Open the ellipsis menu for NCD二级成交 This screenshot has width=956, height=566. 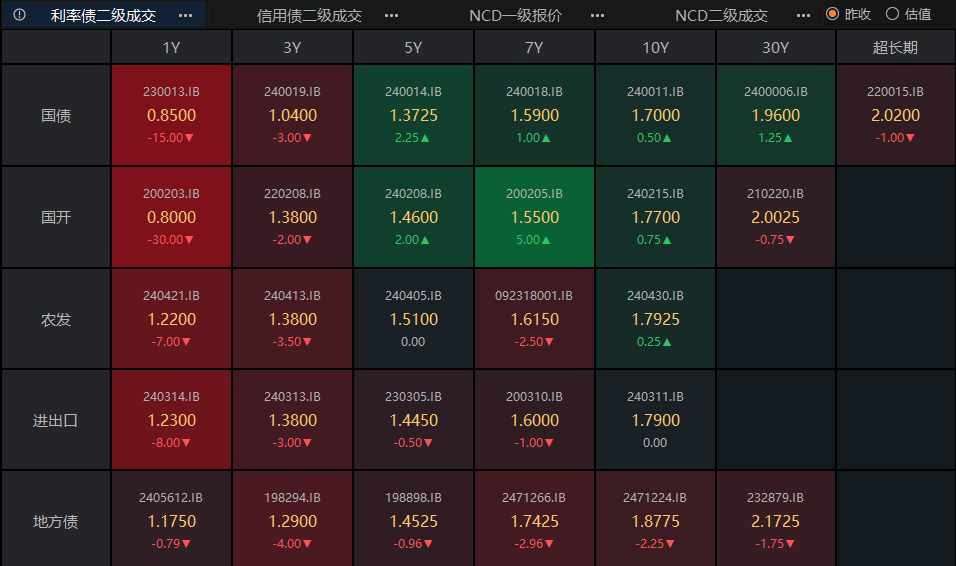[x=803, y=15]
